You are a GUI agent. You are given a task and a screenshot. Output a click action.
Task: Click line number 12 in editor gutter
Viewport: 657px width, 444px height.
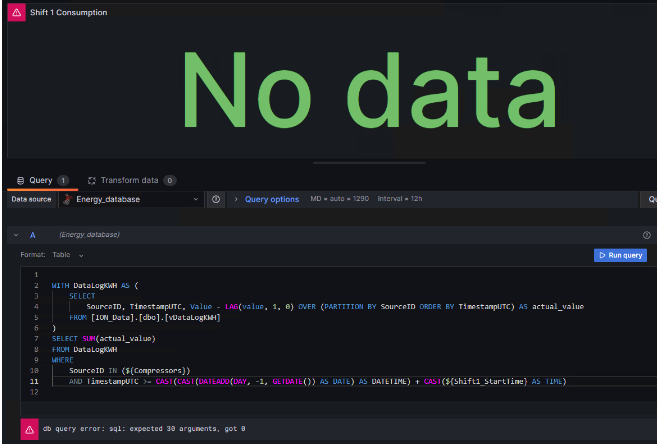(x=34, y=392)
